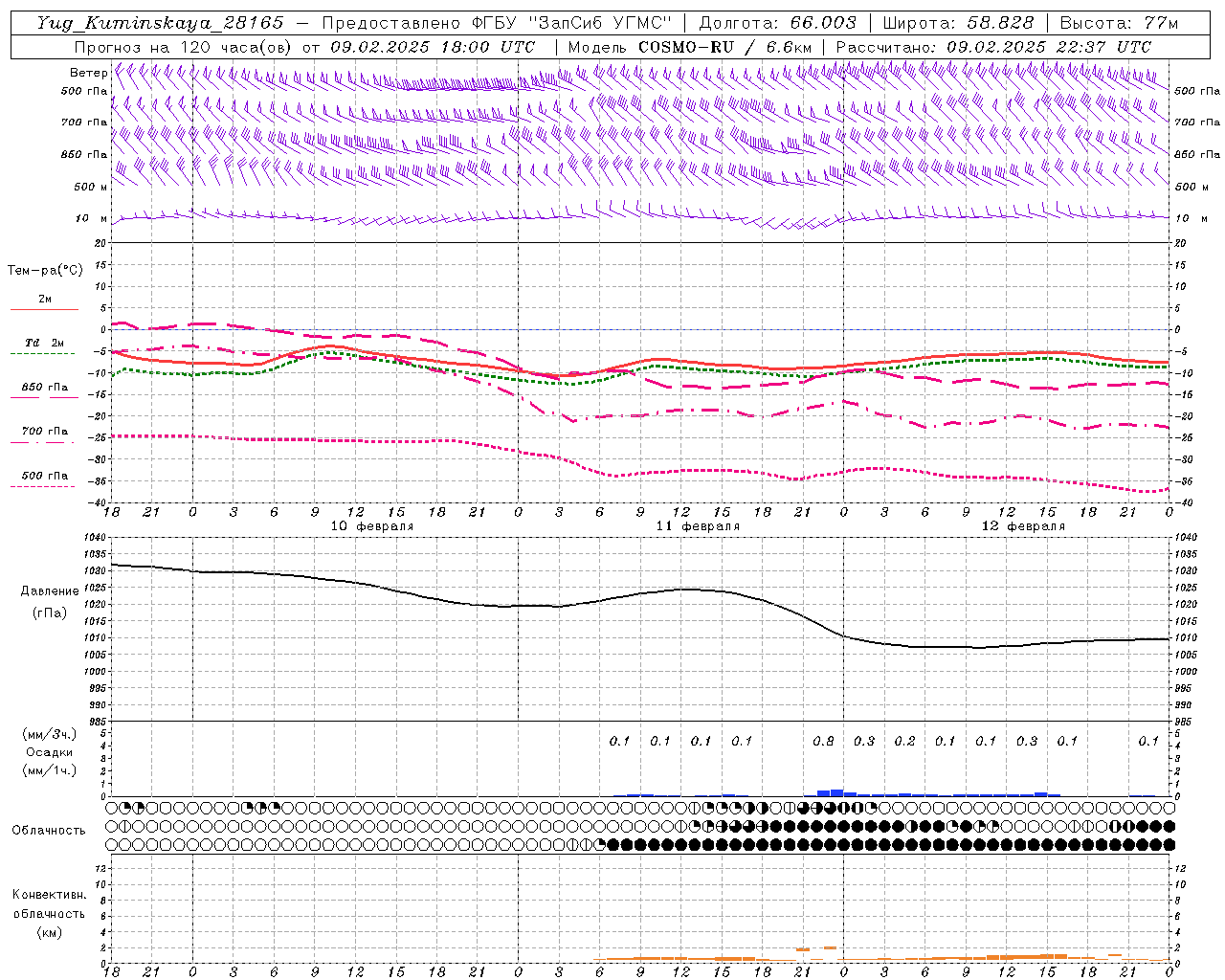Click the "Осадки" precipitation label
1225x980 pixels.
click(50, 752)
